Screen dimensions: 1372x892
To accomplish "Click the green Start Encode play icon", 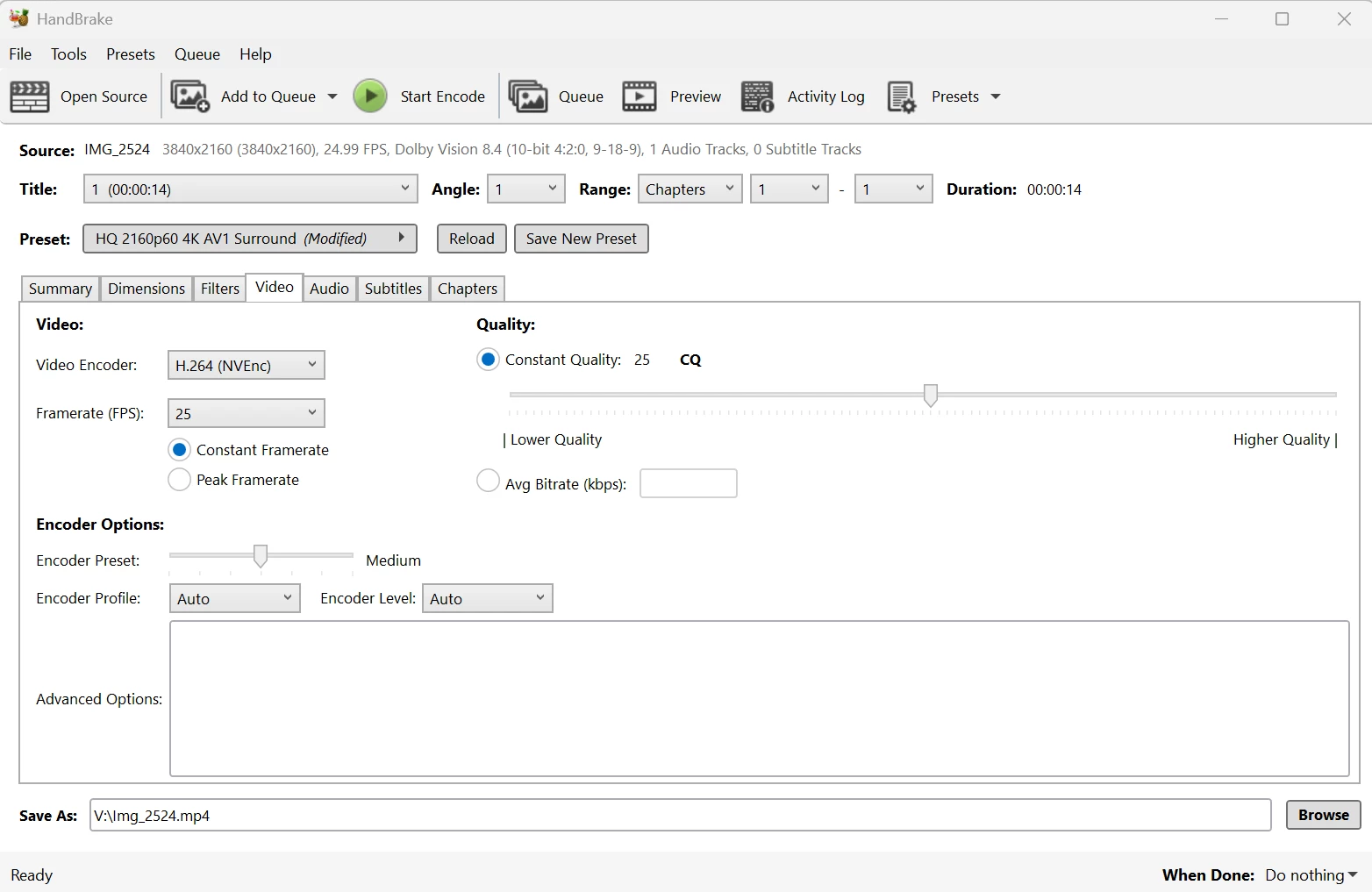I will point(370,96).
